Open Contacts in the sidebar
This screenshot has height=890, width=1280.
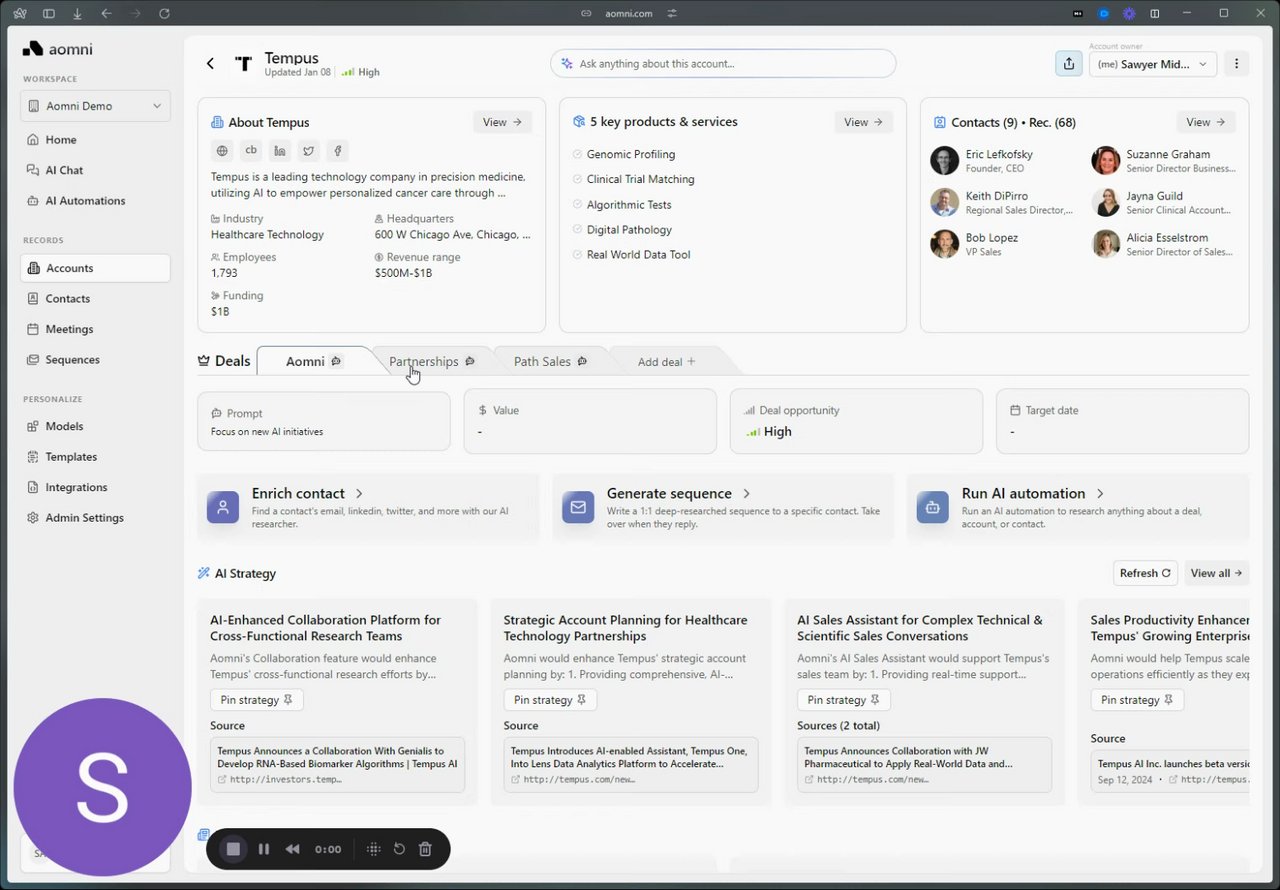pos(95,299)
